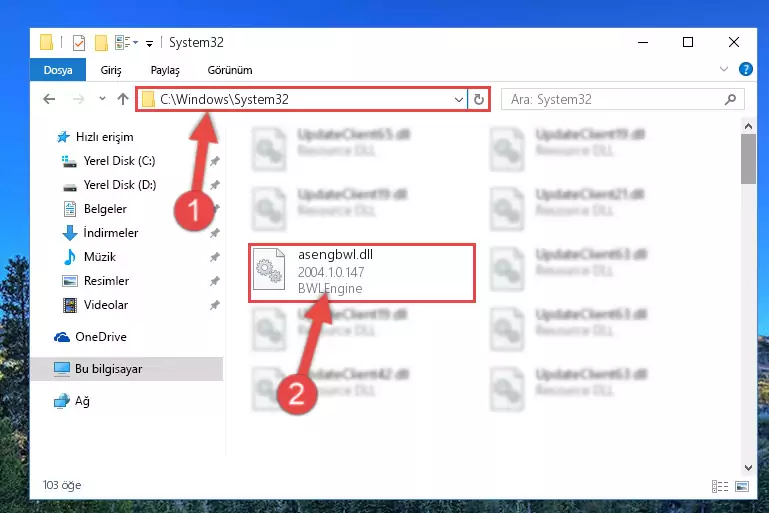Switch to details view icon in status bar
The height and width of the screenshot is (513, 769).
[719, 486]
